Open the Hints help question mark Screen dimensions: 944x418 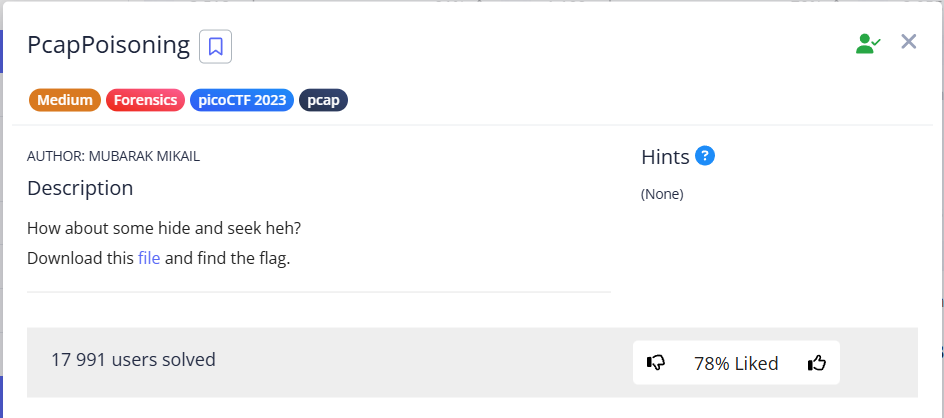(x=706, y=156)
